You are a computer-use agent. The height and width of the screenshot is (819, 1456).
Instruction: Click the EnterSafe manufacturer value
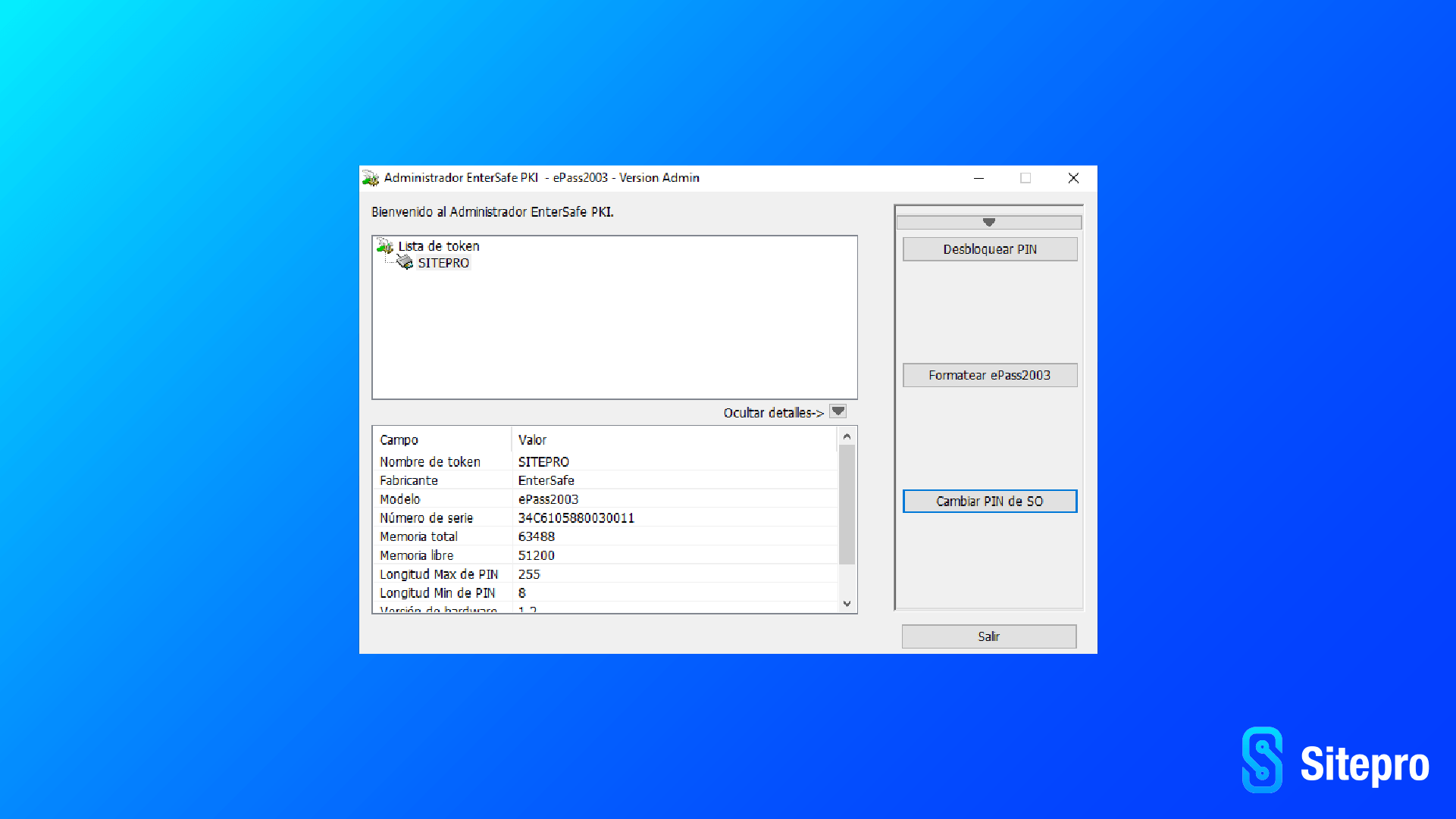(546, 480)
